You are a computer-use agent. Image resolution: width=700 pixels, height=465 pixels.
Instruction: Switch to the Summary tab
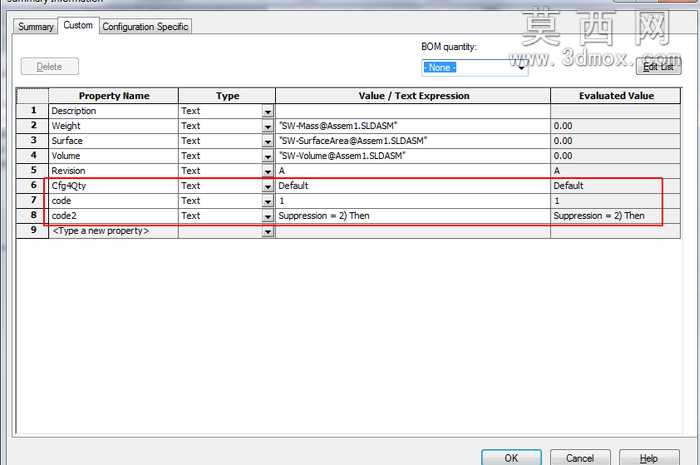pyautogui.click(x=35, y=27)
